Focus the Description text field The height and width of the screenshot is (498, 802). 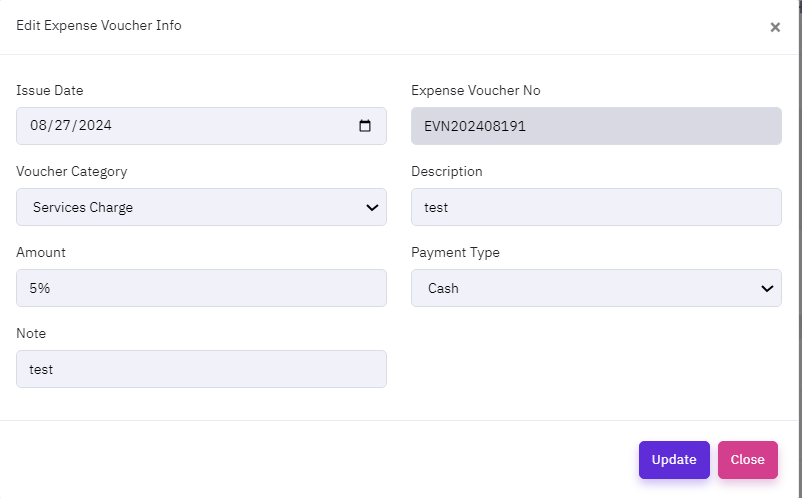[x=596, y=207]
